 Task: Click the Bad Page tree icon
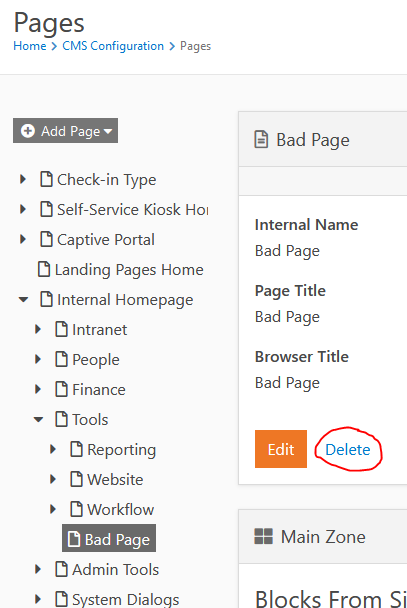(x=74, y=539)
